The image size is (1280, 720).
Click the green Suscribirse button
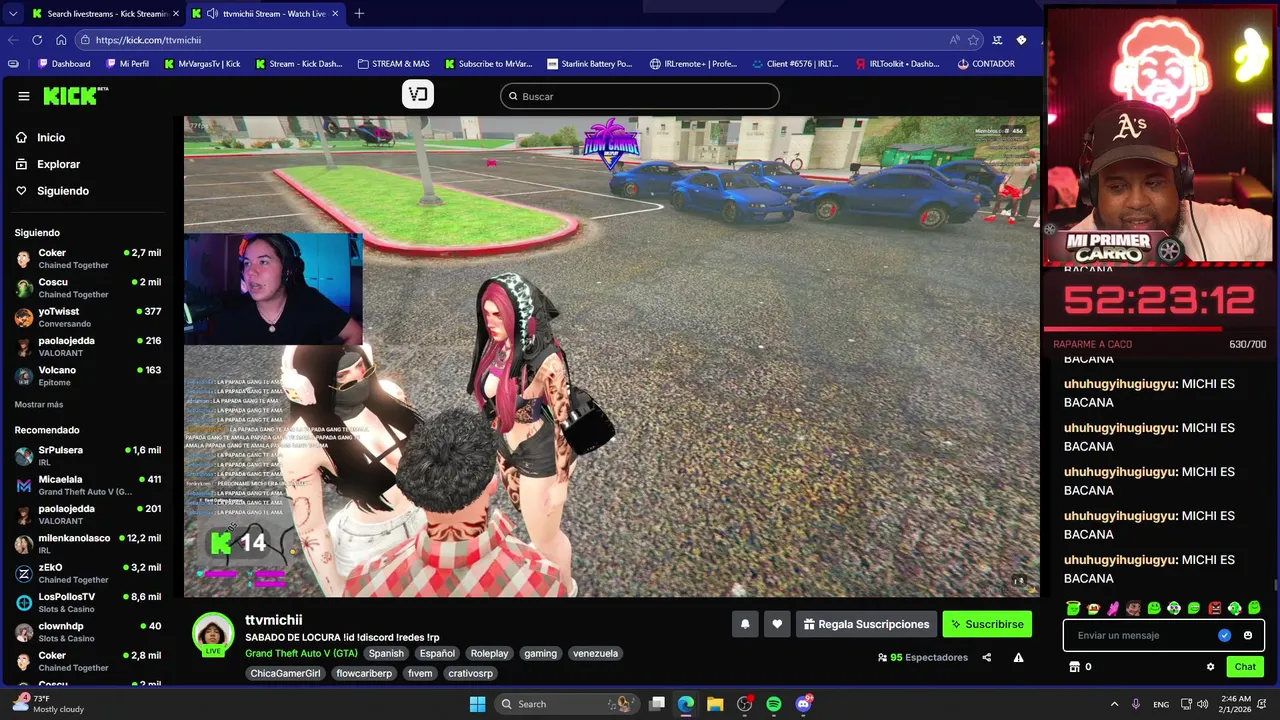987,624
